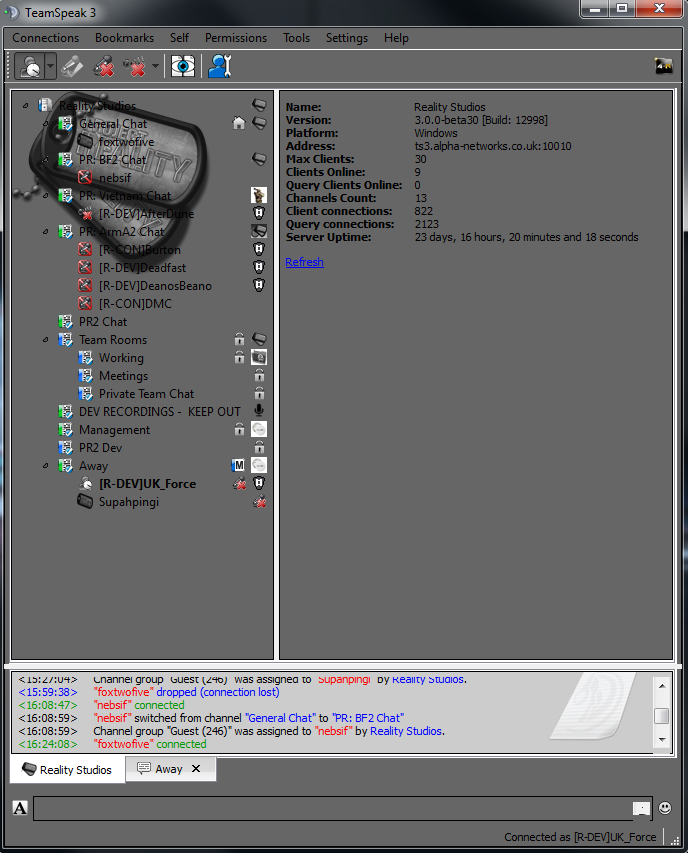This screenshot has width=688, height=853.
Task: Open the emoticon smiley picker
Action: [665, 808]
